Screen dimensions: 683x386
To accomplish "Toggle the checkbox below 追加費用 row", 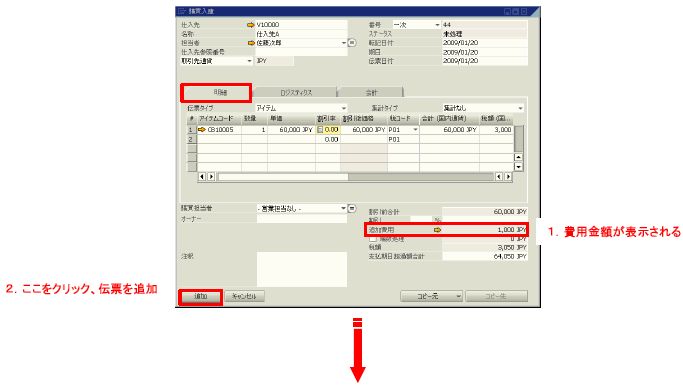I will pos(372,239).
